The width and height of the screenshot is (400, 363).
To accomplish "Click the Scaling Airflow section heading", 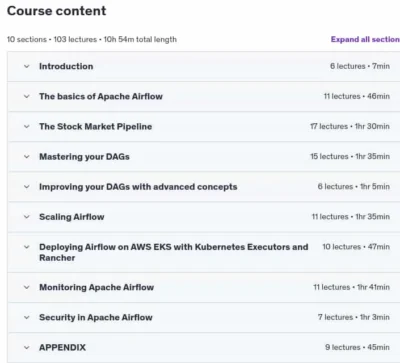I will [x=72, y=217].
